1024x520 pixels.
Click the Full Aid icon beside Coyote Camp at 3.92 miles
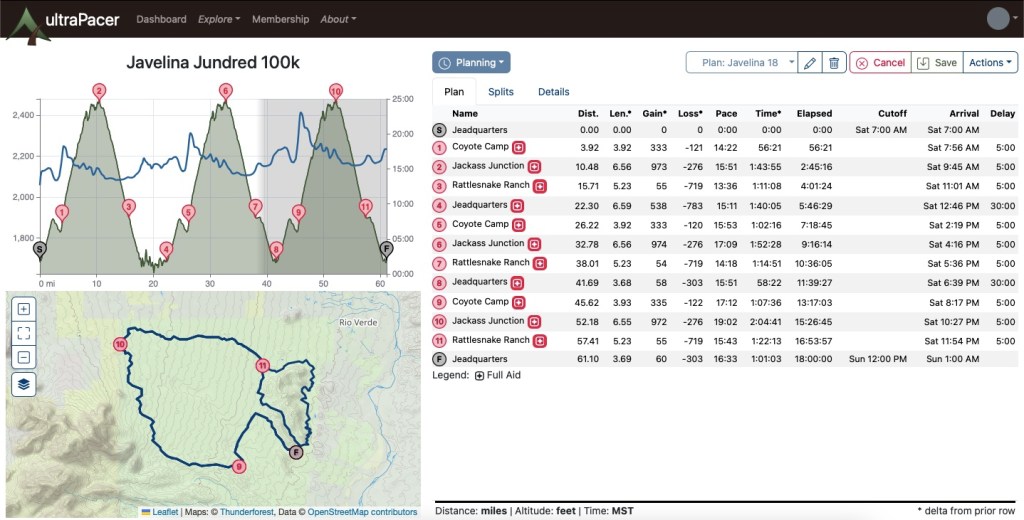point(518,147)
